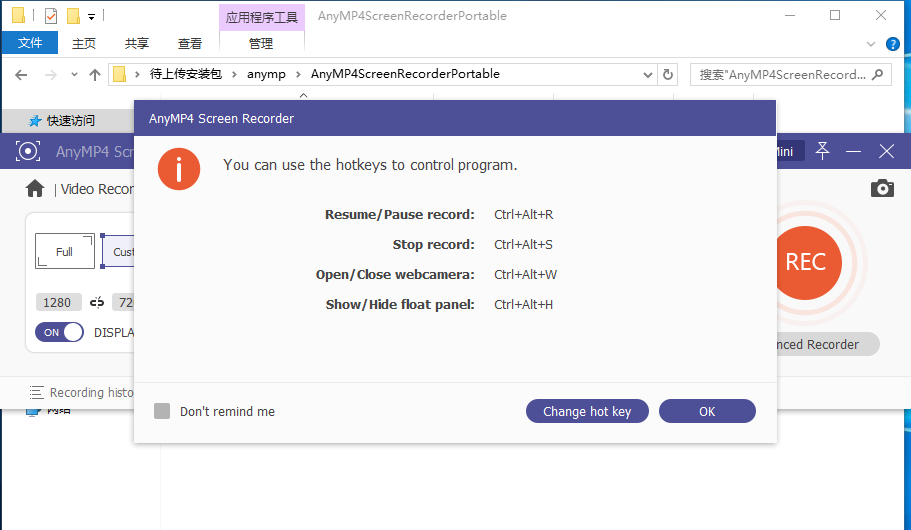The height and width of the screenshot is (530, 911).
Task: Click the home icon in AnyMP4 recorder
Action: (x=35, y=189)
